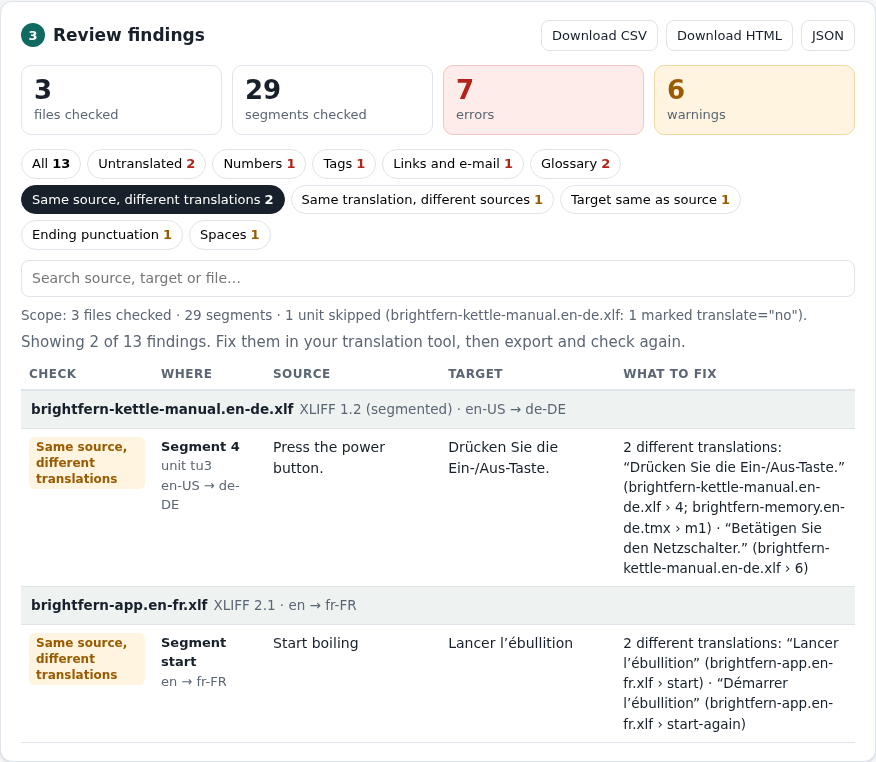This screenshot has height=762, width=876.
Task: Export findings as JSON
Action: pyautogui.click(x=827, y=36)
